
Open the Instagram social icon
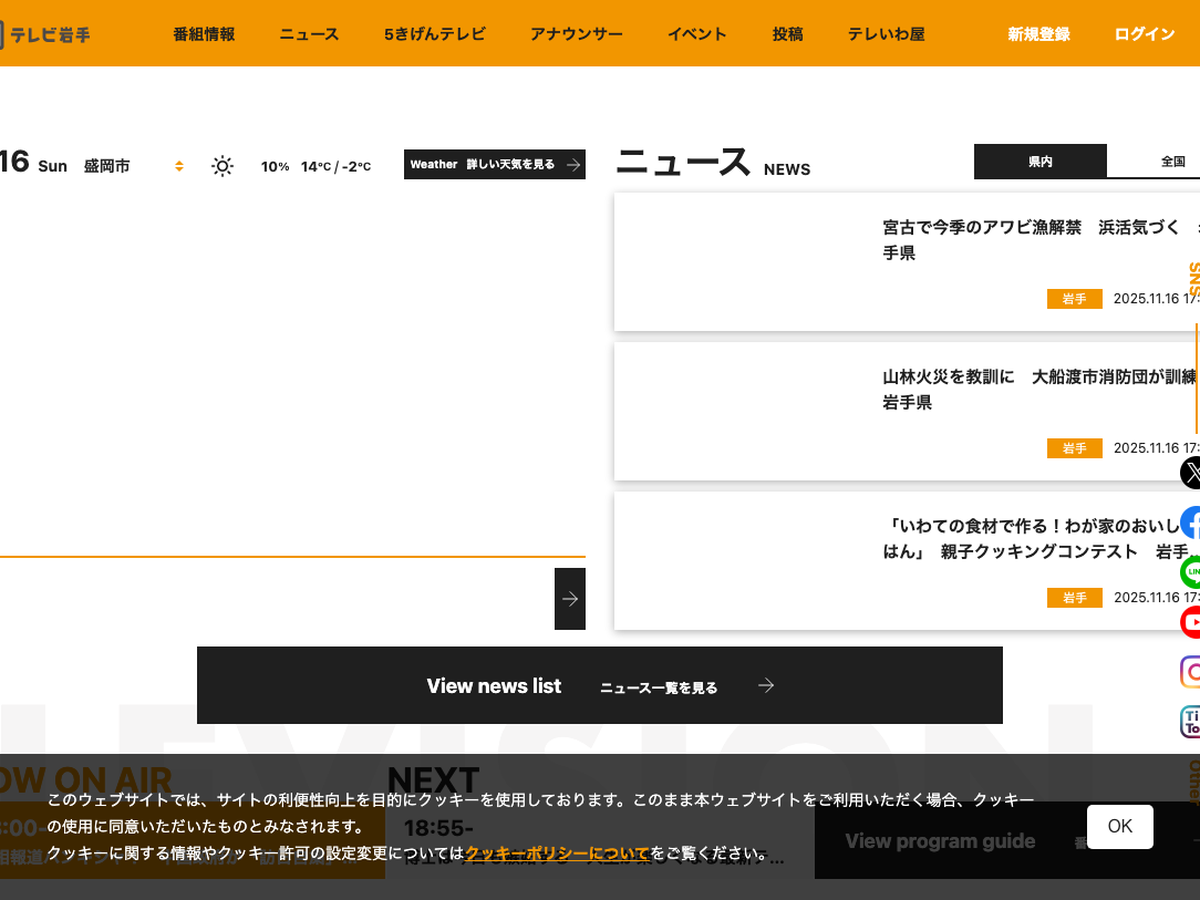pyautogui.click(x=1190, y=672)
